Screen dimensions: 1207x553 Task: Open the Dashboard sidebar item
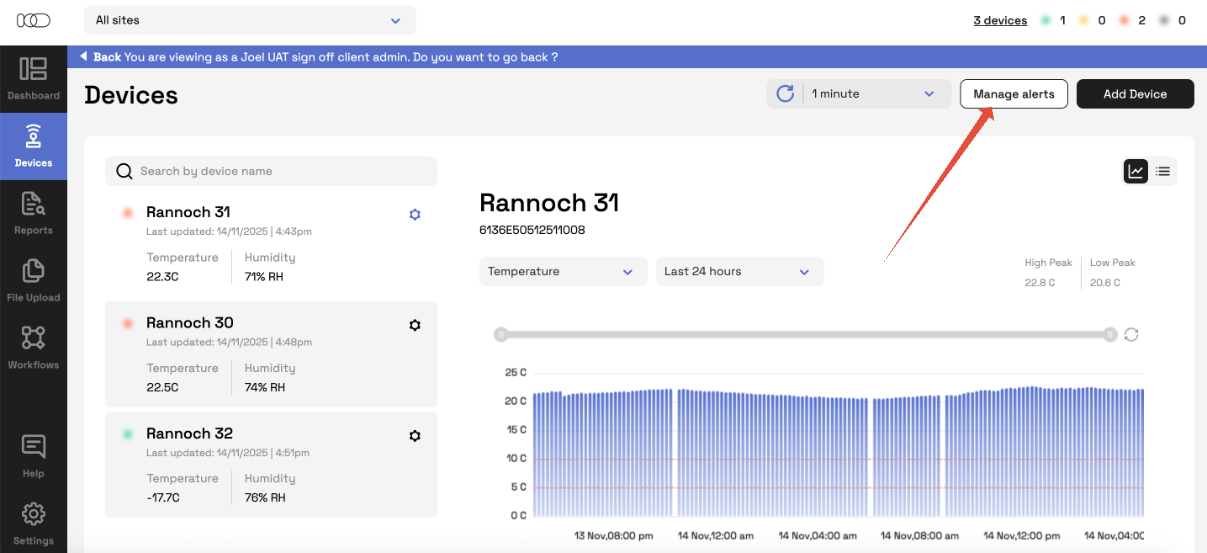pos(33,78)
